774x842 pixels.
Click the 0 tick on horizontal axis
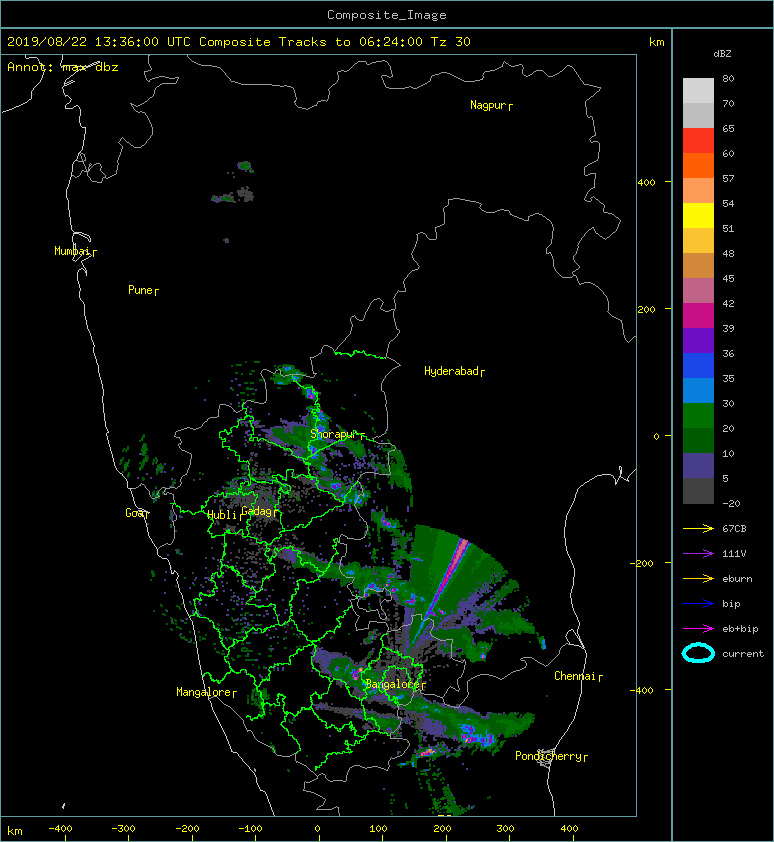coord(317,829)
